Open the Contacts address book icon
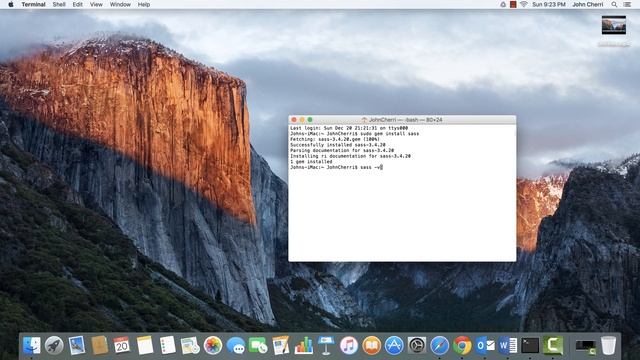The height and width of the screenshot is (360, 640). tap(99, 345)
